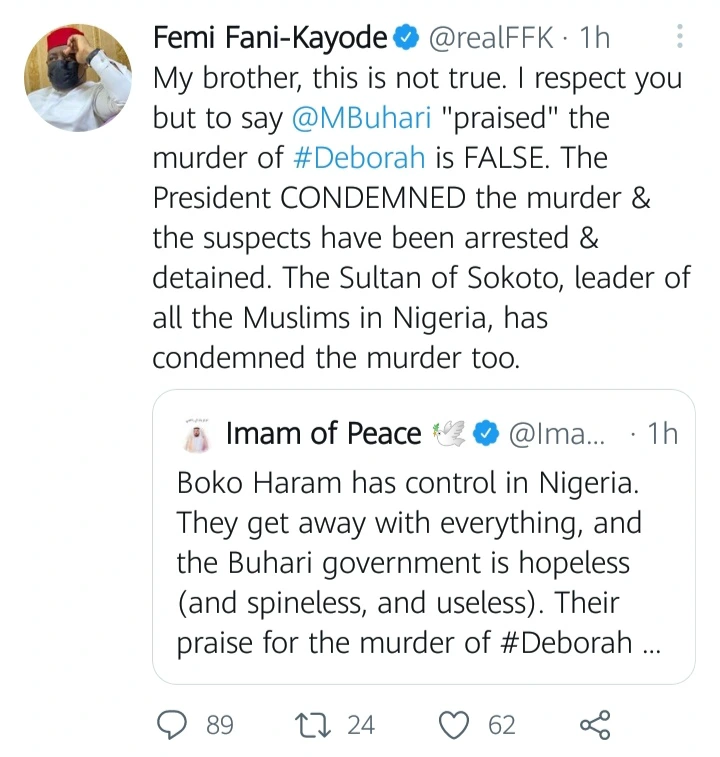The height and width of the screenshot is (757, 720).
Task: Click the Femi Fani-Kayode display name
Action: coord(269,39)
